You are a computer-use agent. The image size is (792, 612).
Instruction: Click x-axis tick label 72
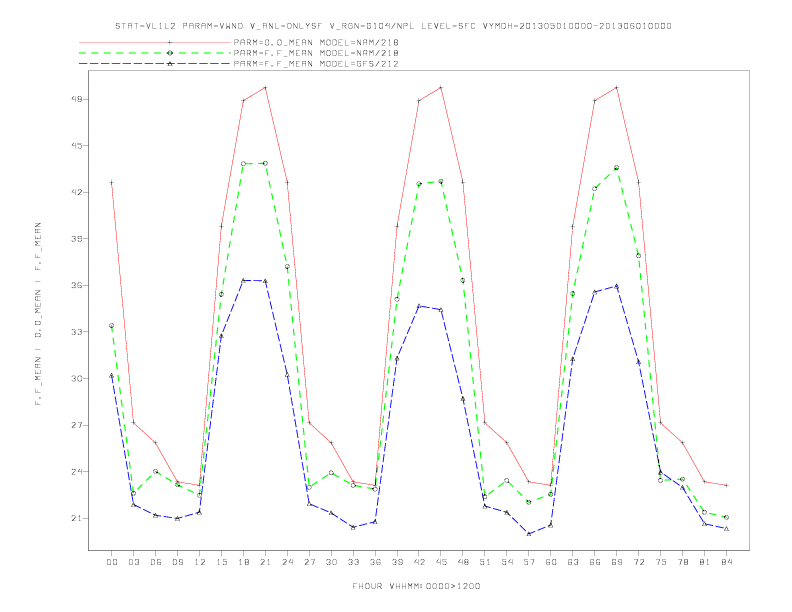[x=639, y=562]
